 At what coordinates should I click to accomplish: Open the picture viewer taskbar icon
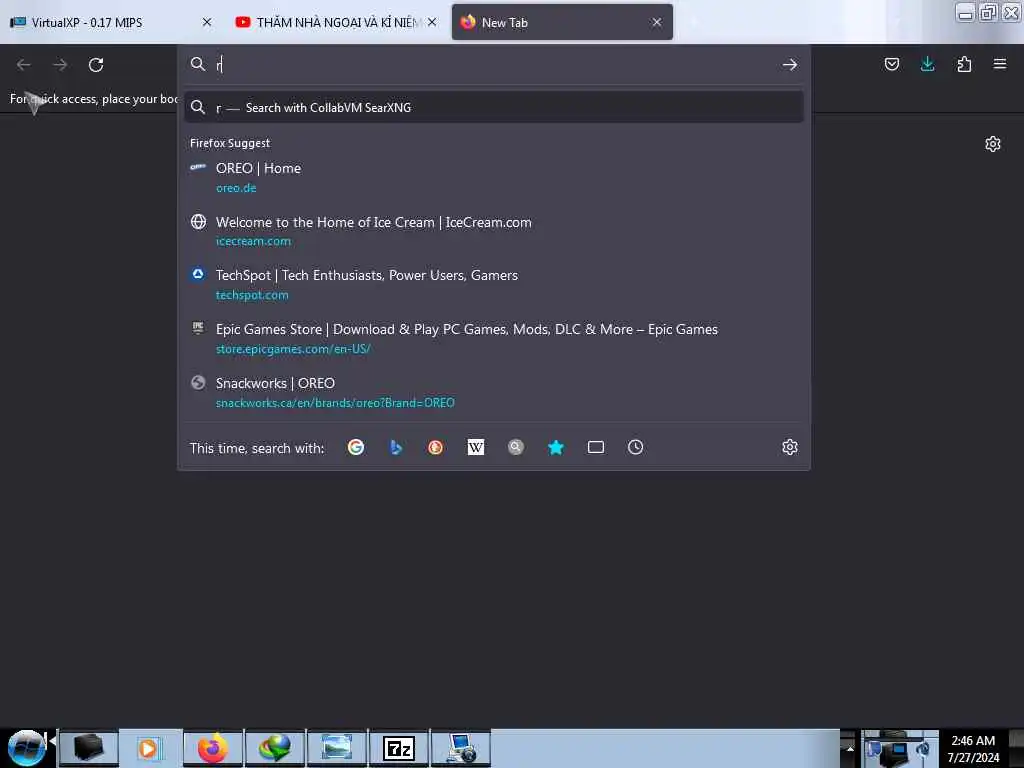336,748
